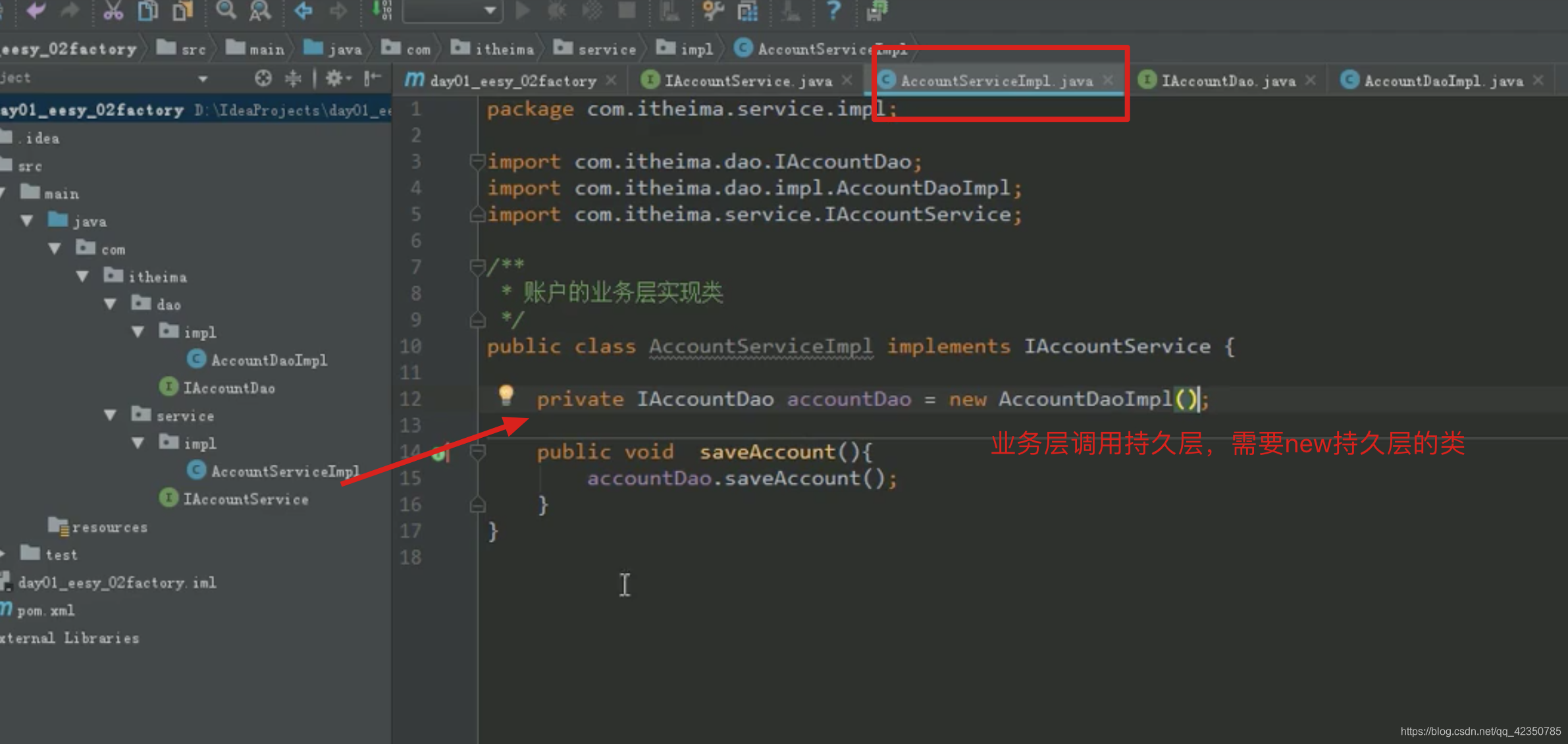Click the Copy icon in the toolbar

[147, 10]
